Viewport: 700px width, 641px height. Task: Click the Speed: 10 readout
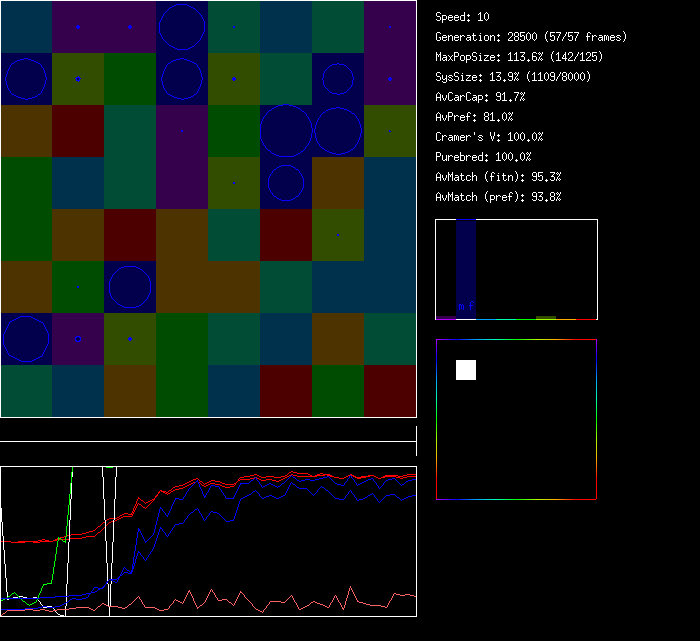click(x=463, y=17)
